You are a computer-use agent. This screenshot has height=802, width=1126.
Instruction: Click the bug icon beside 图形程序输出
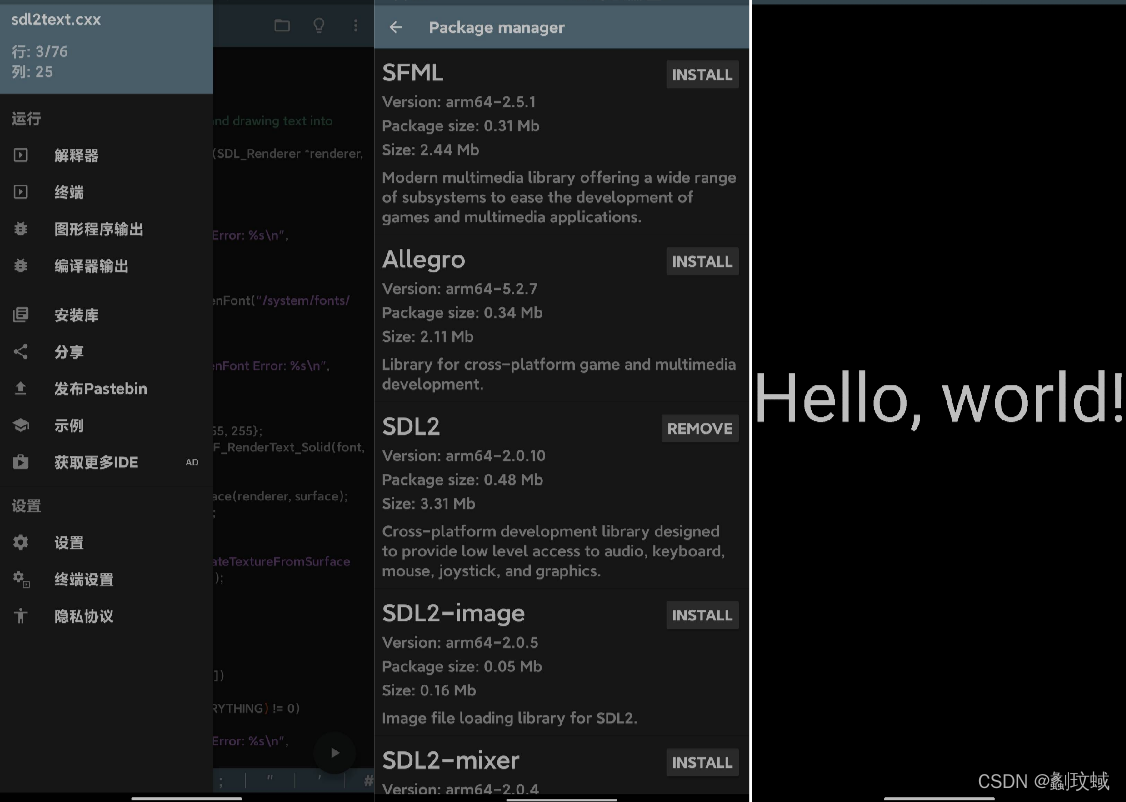pos(21,229)
